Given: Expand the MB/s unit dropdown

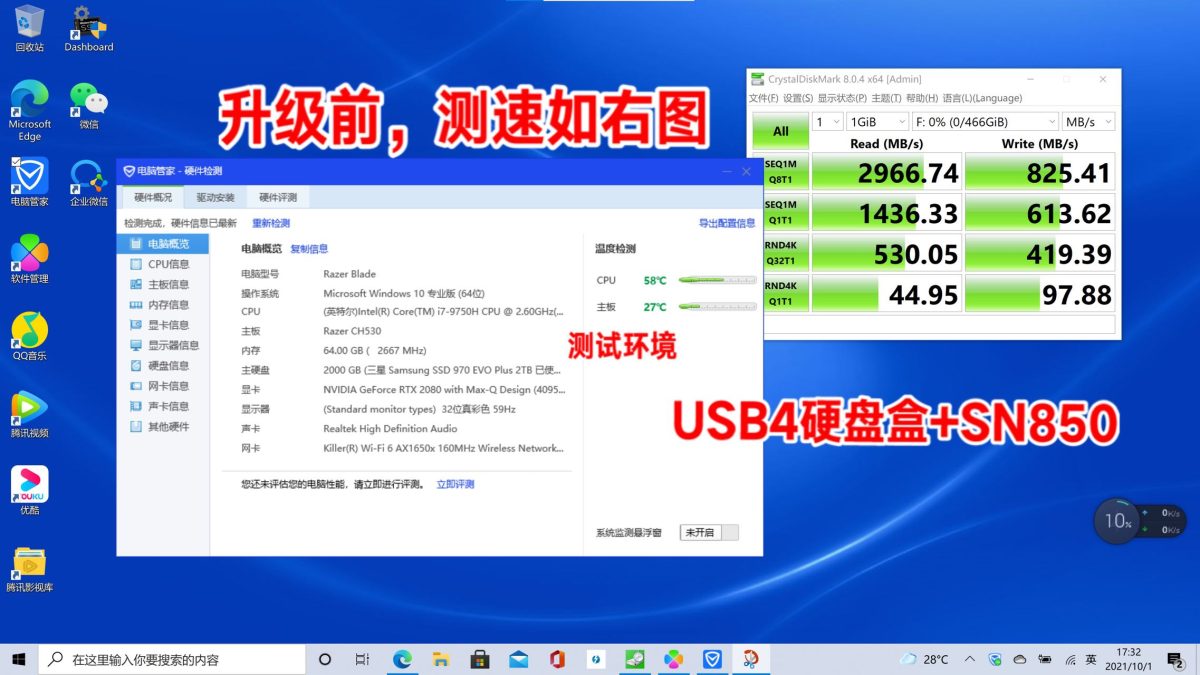Looking at the screenshot, I should 1088,122.
